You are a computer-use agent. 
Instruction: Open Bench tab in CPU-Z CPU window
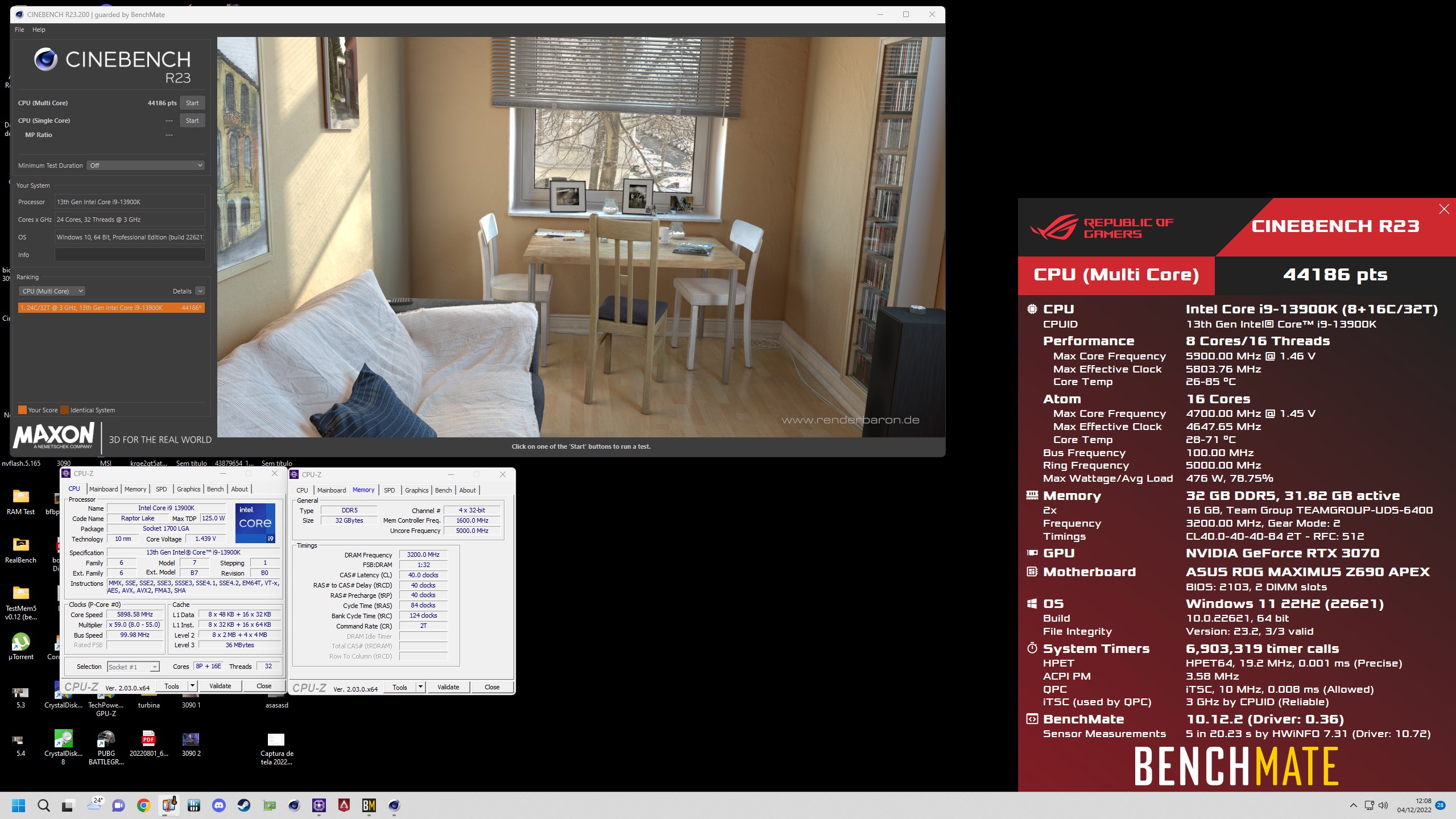[x=215, y=489]
